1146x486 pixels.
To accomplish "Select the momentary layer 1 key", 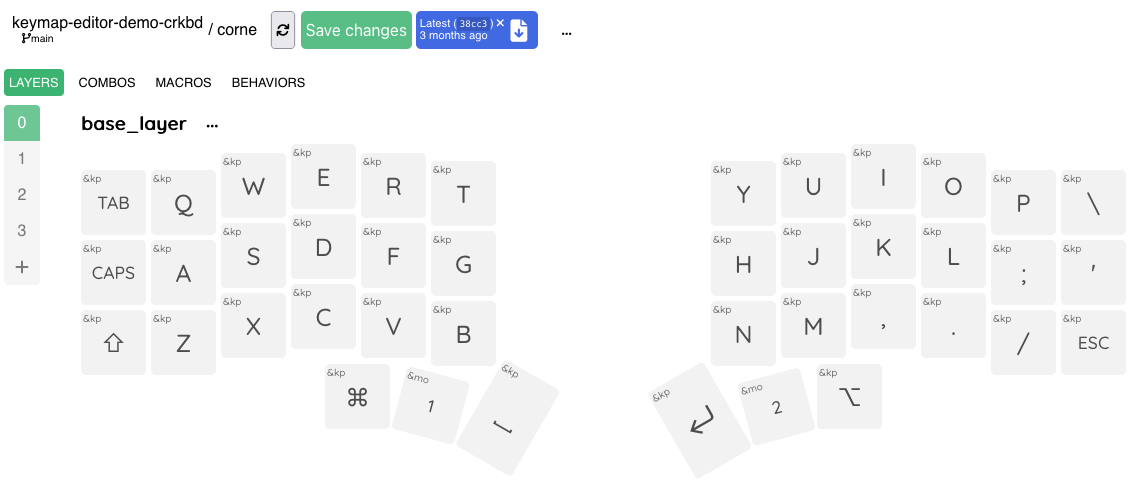I will tap(430, 406).
